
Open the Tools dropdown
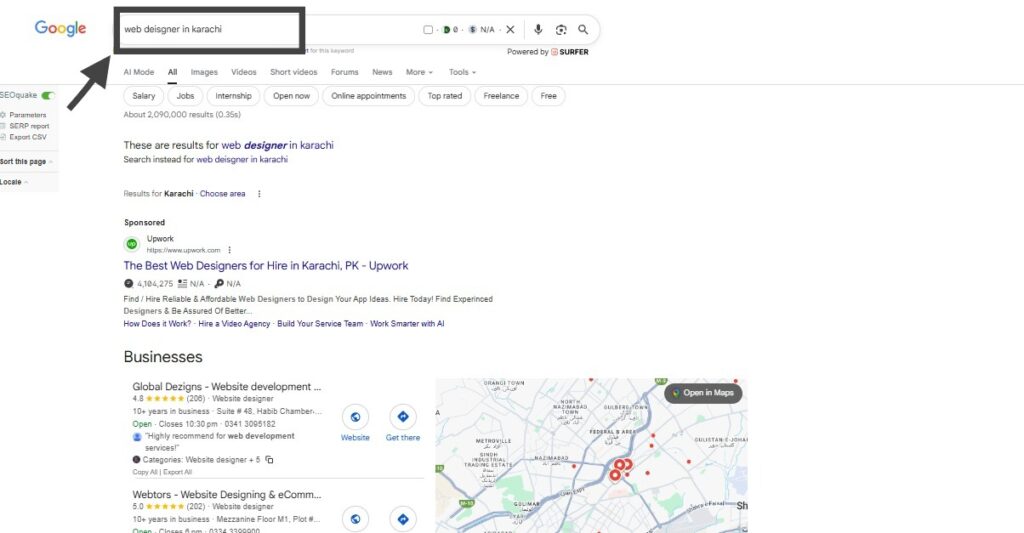point(462,72)
